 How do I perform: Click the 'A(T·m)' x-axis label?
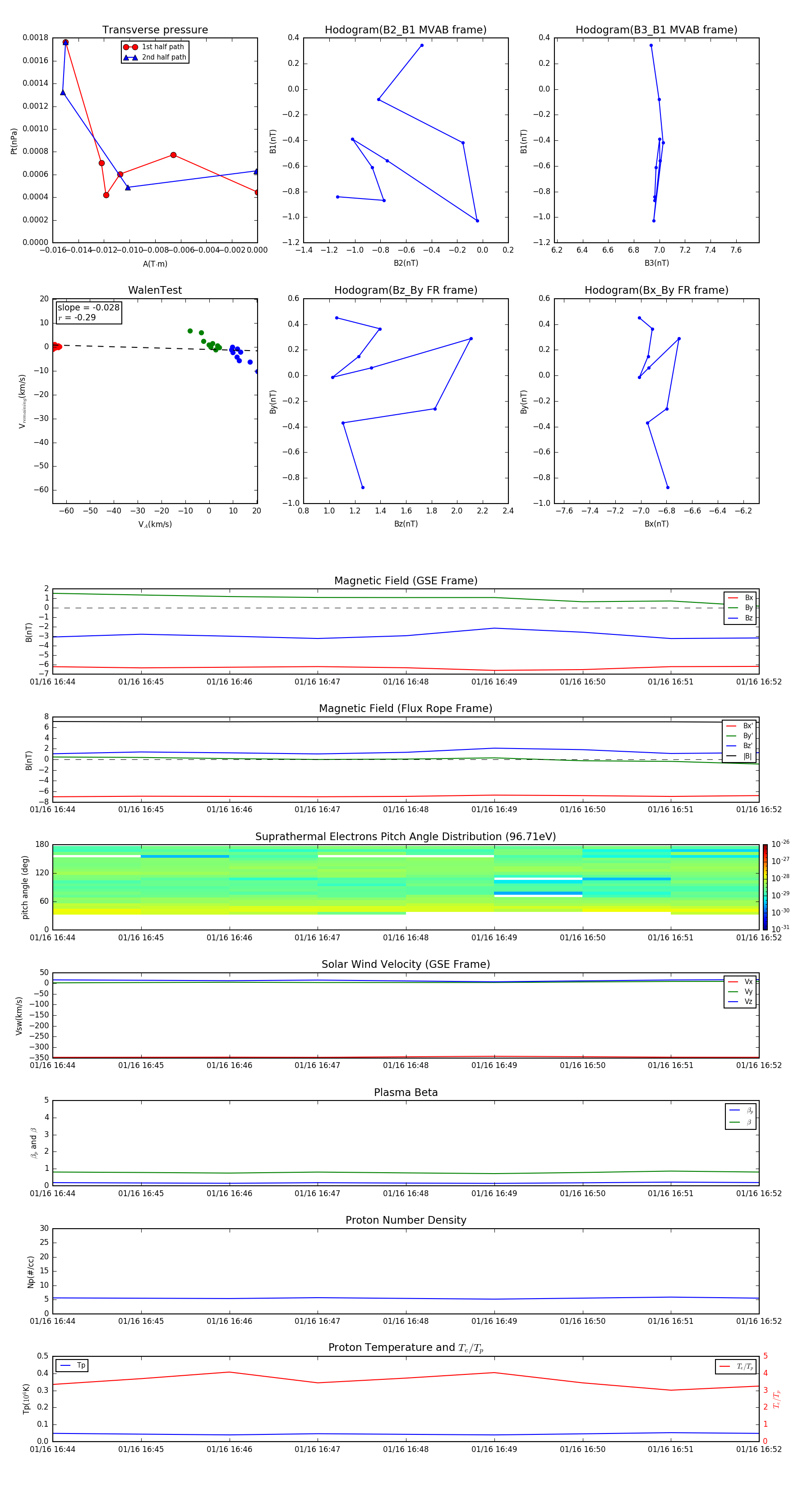coord(155,264)
